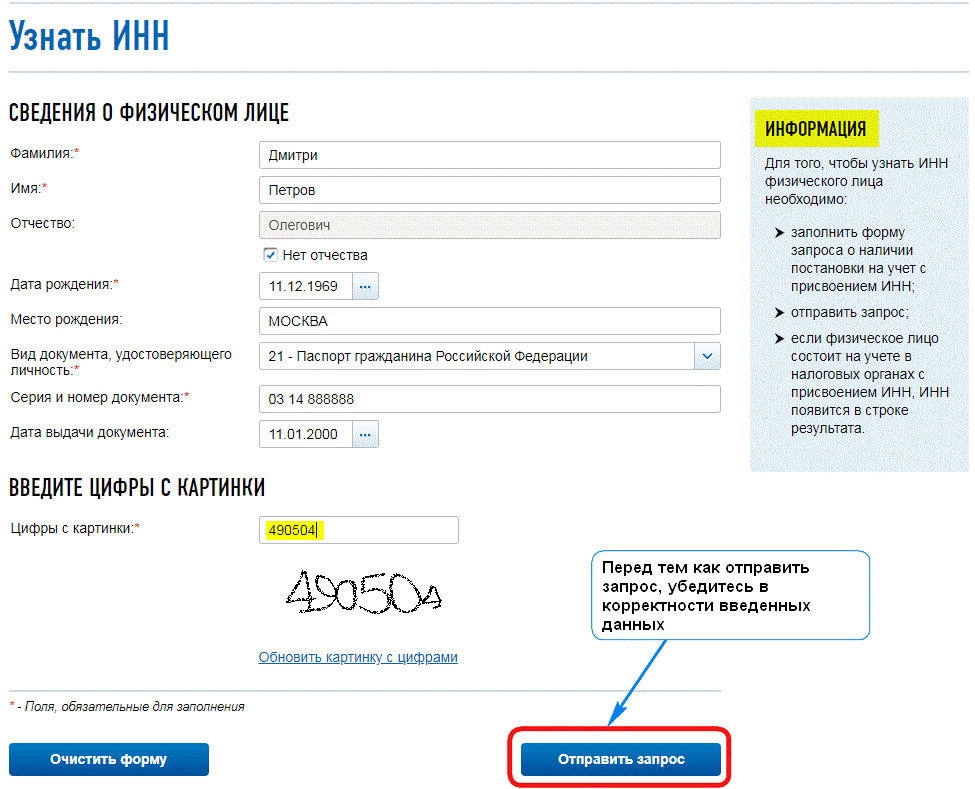975x789 pixels.
Task: Toggle the 'Нет отчества' checkbox
Action: pyautogui.click(x=270, y=255)
